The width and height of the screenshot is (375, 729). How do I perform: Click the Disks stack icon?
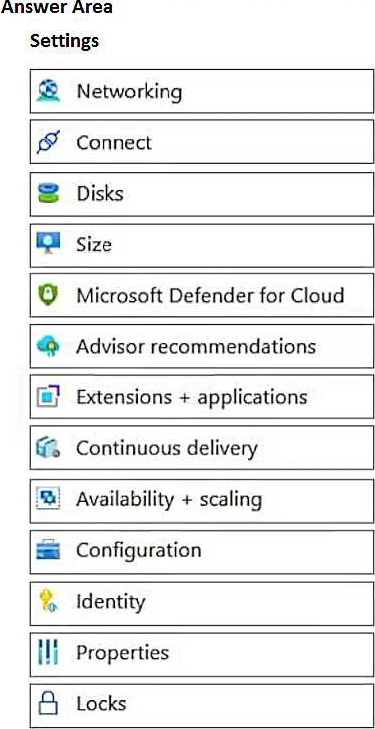[49, 193]
